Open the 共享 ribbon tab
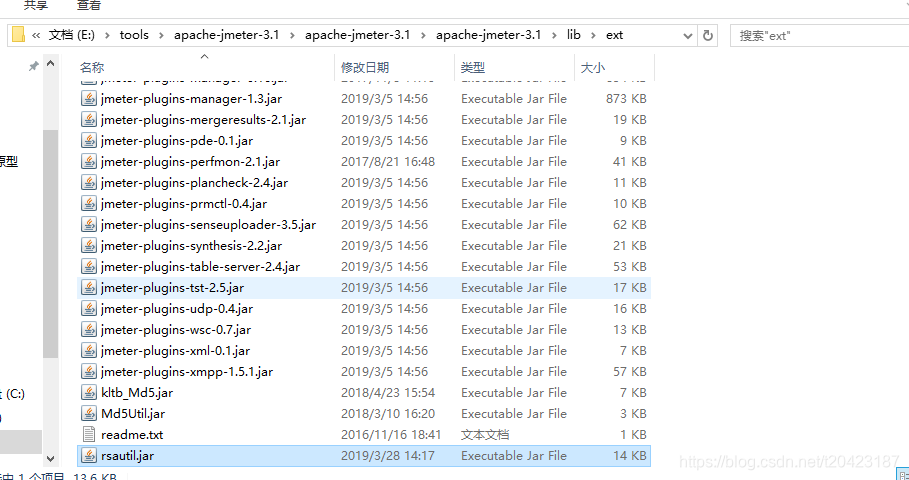Screen dimensions: 909x480 (x=36, y=6)
